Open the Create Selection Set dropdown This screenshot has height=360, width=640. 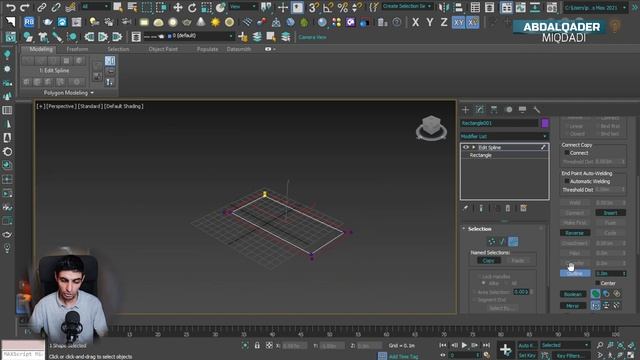pyautogui.click(x=407, y=7)
